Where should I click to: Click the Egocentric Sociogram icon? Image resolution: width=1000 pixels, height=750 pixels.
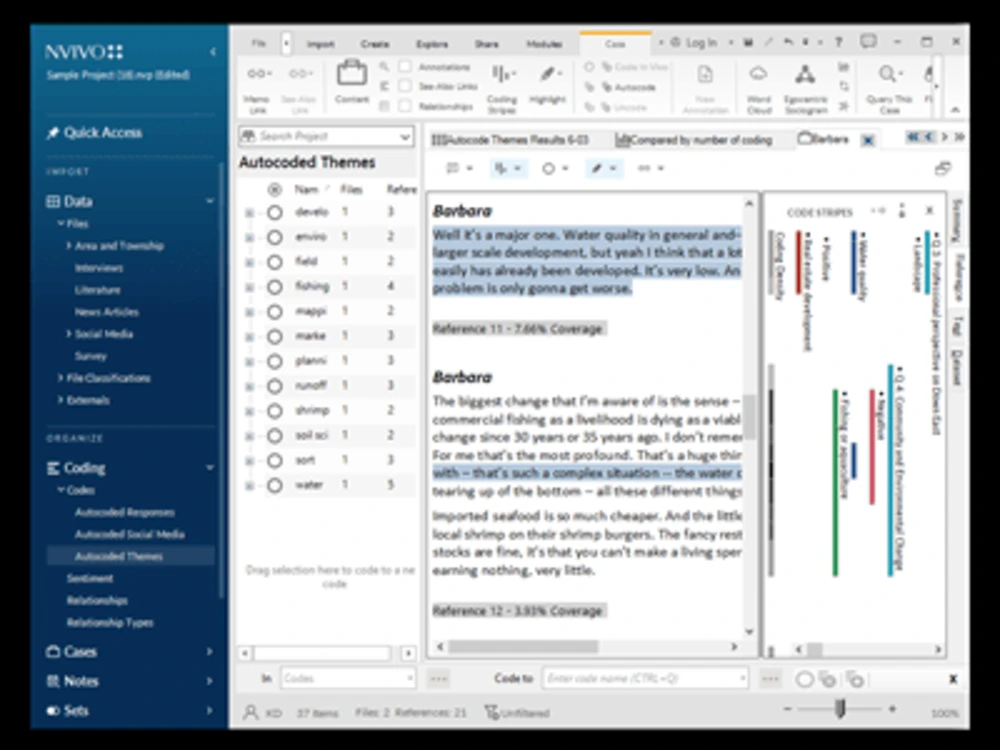(x=805, y=85)
